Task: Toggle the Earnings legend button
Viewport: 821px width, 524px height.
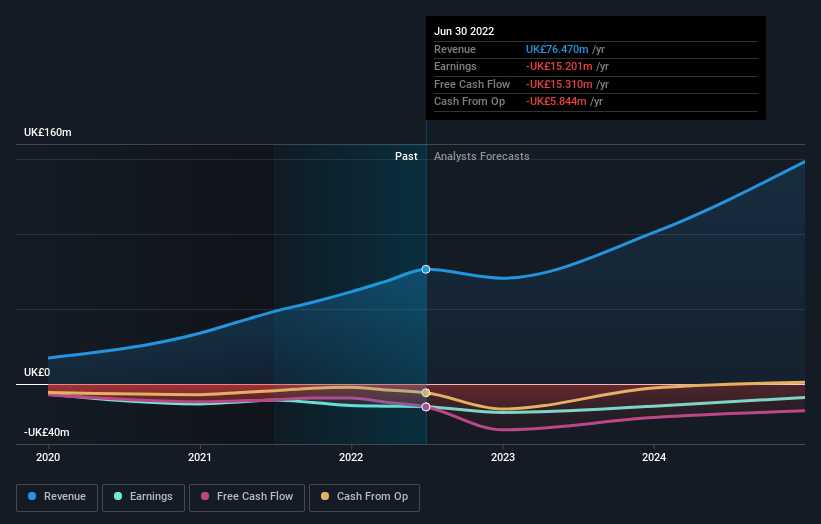Action: tap(143, 497)
